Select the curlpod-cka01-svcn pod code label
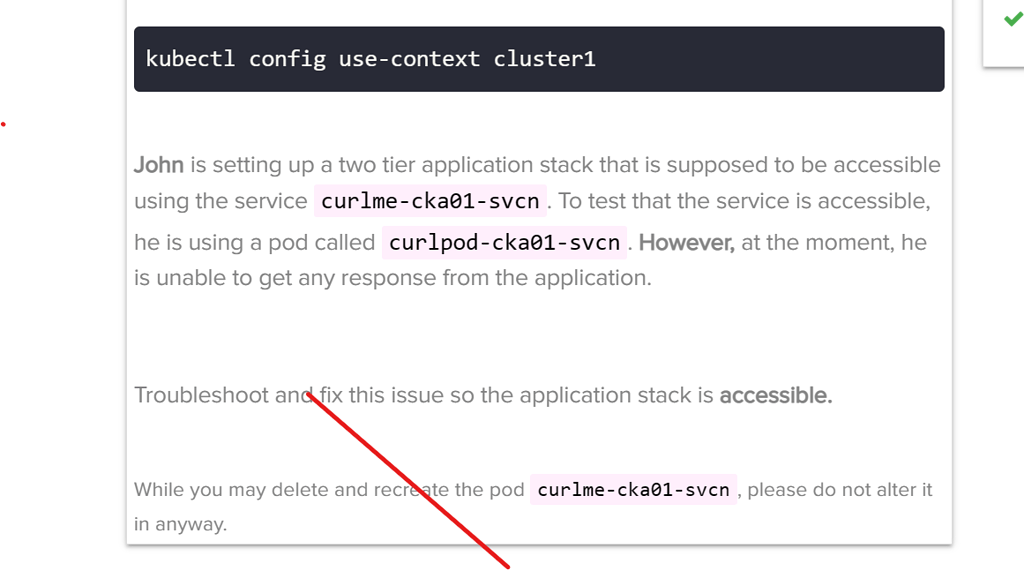Screen dimensions: 1024x570 [x=504, y=243]
